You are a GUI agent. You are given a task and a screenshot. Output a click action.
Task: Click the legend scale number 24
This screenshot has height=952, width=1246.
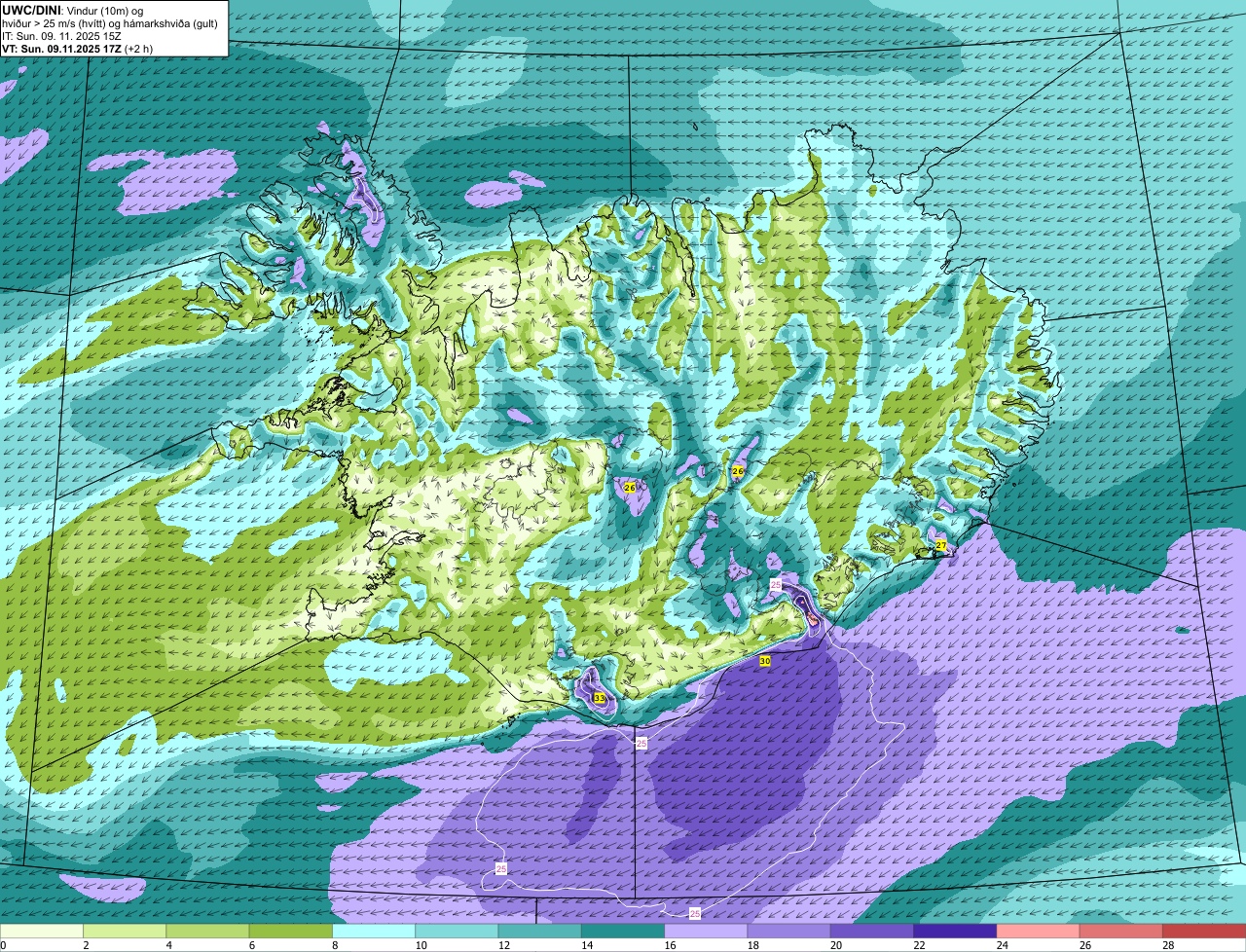click(1002, 945)
